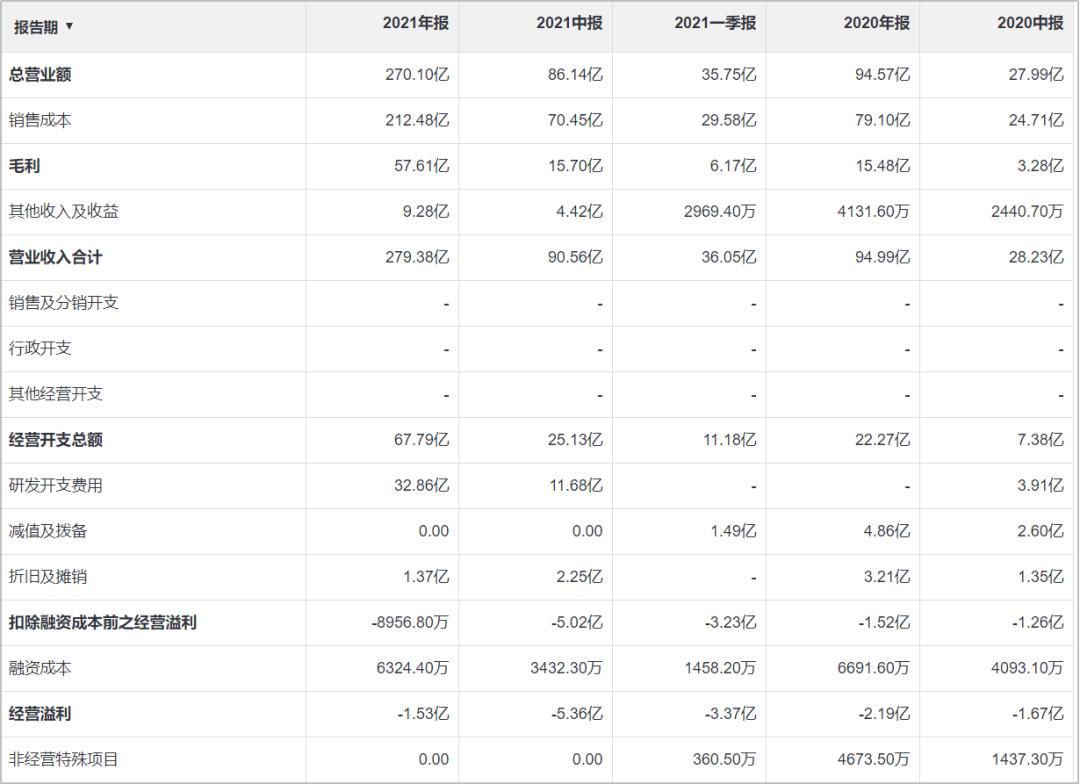Open the 报告期 dropdown arrow
Viewport: 1080px width, 784px height.
point(70,26)
